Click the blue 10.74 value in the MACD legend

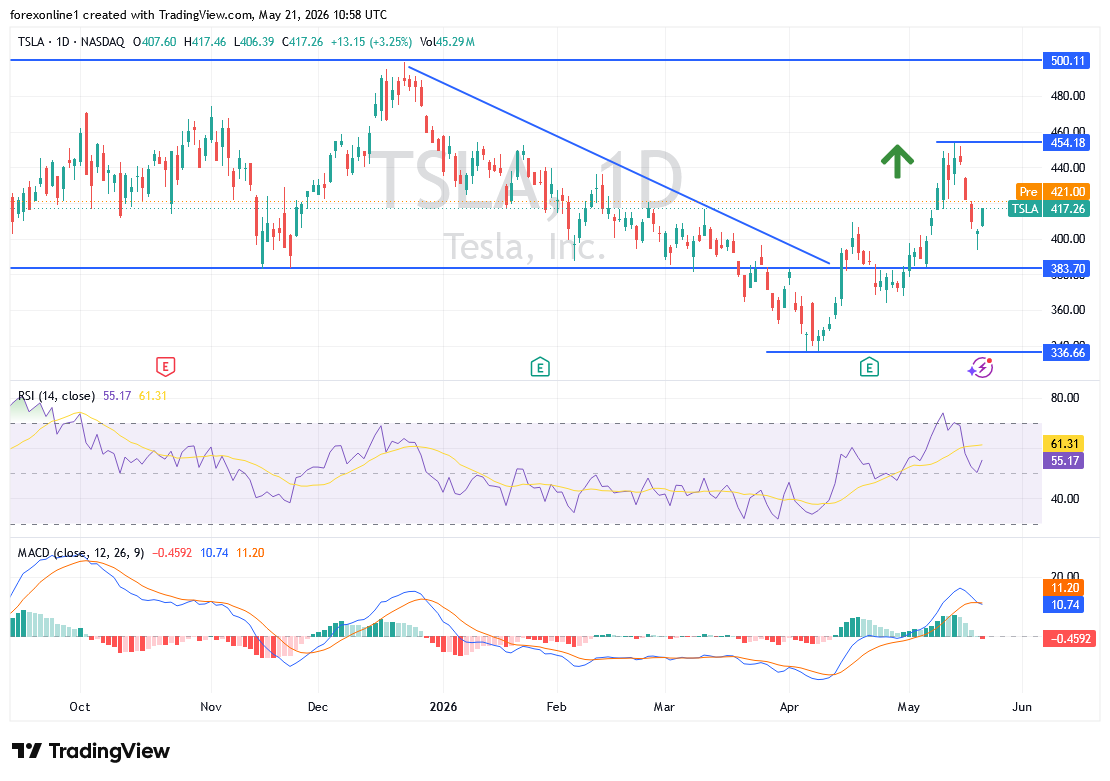coord(214,553)
